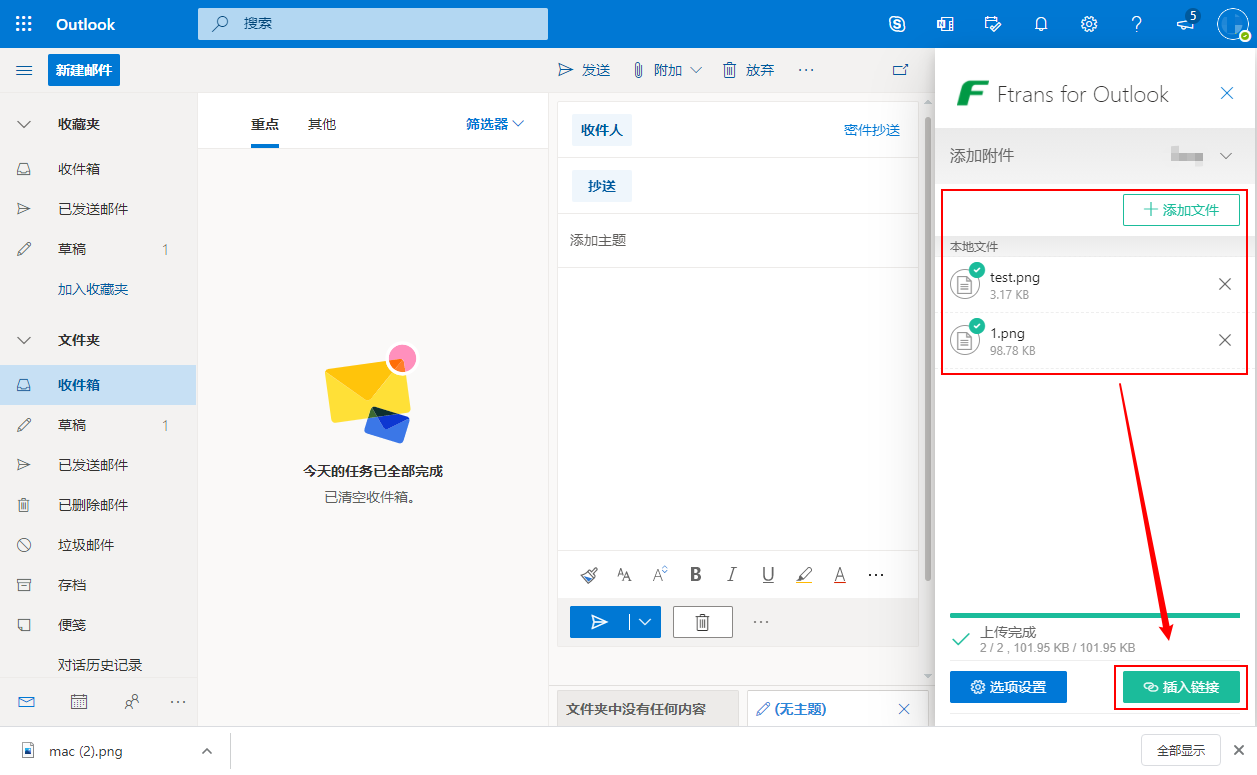Click the 添加文件 button
The height and width of the screenshot is (775, 1257).
(1181, 210)
